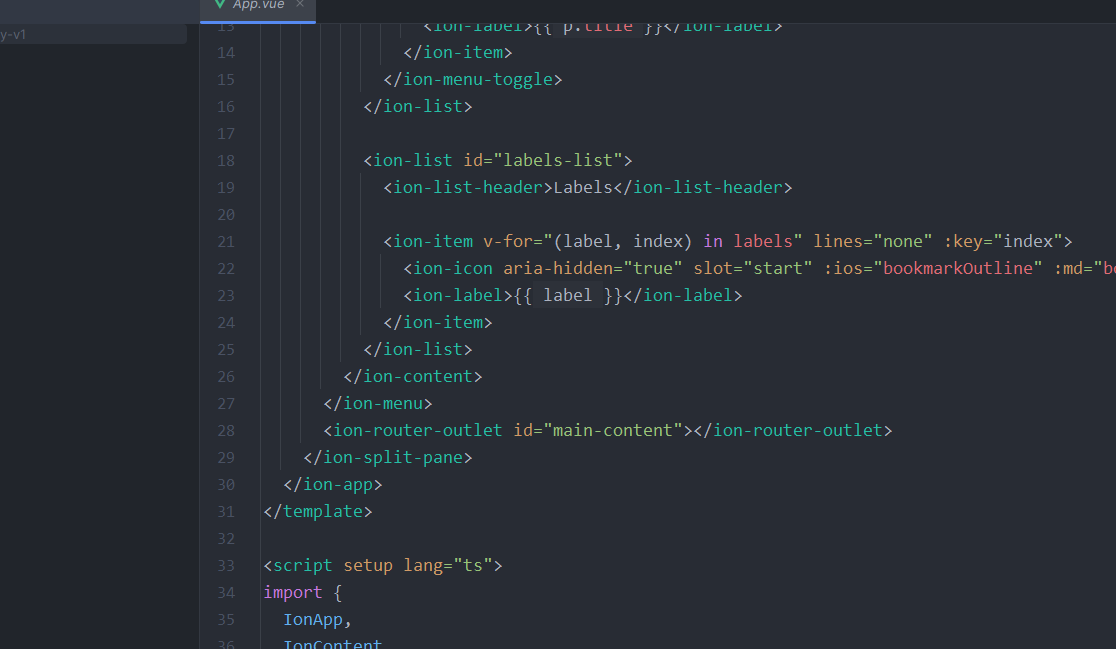Click the bookmarkOutline value
This screenshot has width=1116, height=649.
tap(958, 268)
